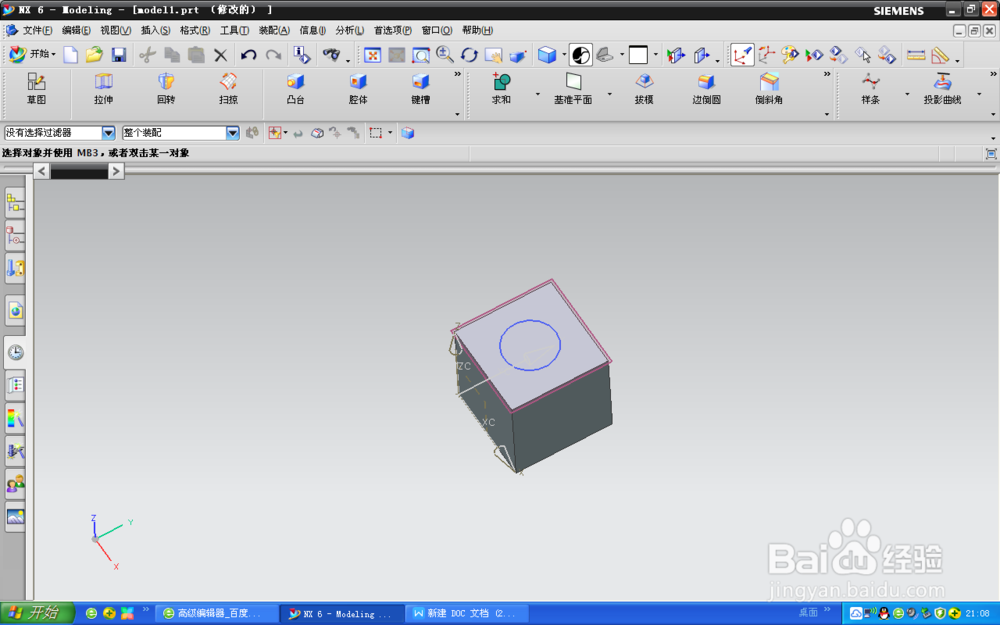Save the part with the floppy disk icon
Image resolution: width=1000 pixels, height=625 pixels.
pos(119,55)
